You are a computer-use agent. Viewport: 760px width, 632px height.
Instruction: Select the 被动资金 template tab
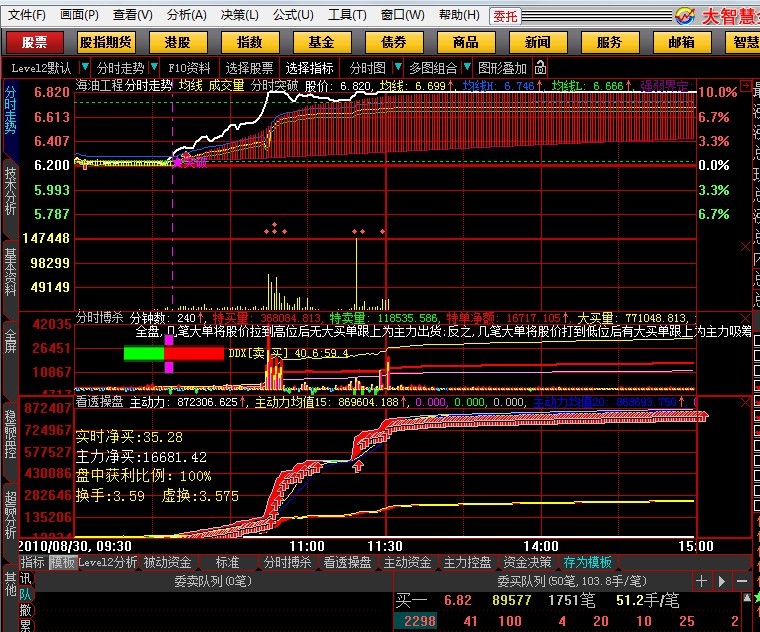click(x=168, y=562)
